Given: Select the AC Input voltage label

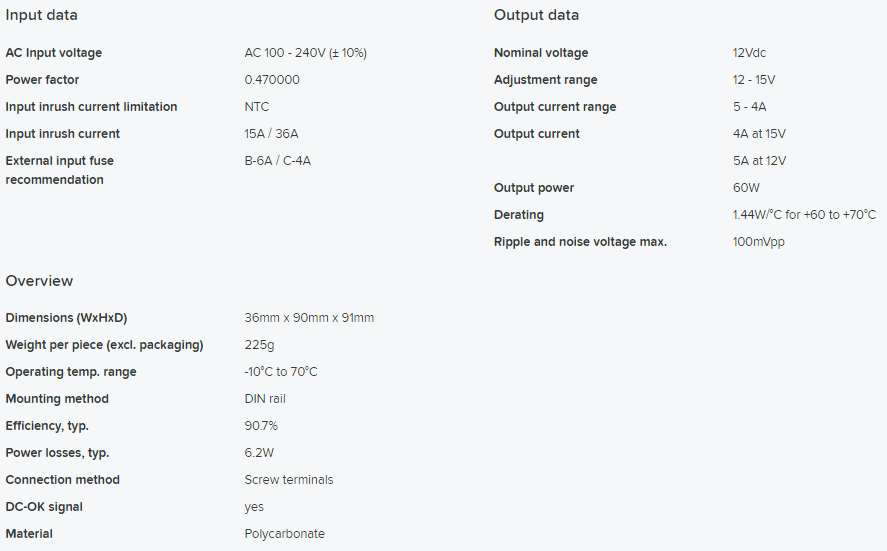Looking at the screenshot, I should coord(54,53).
